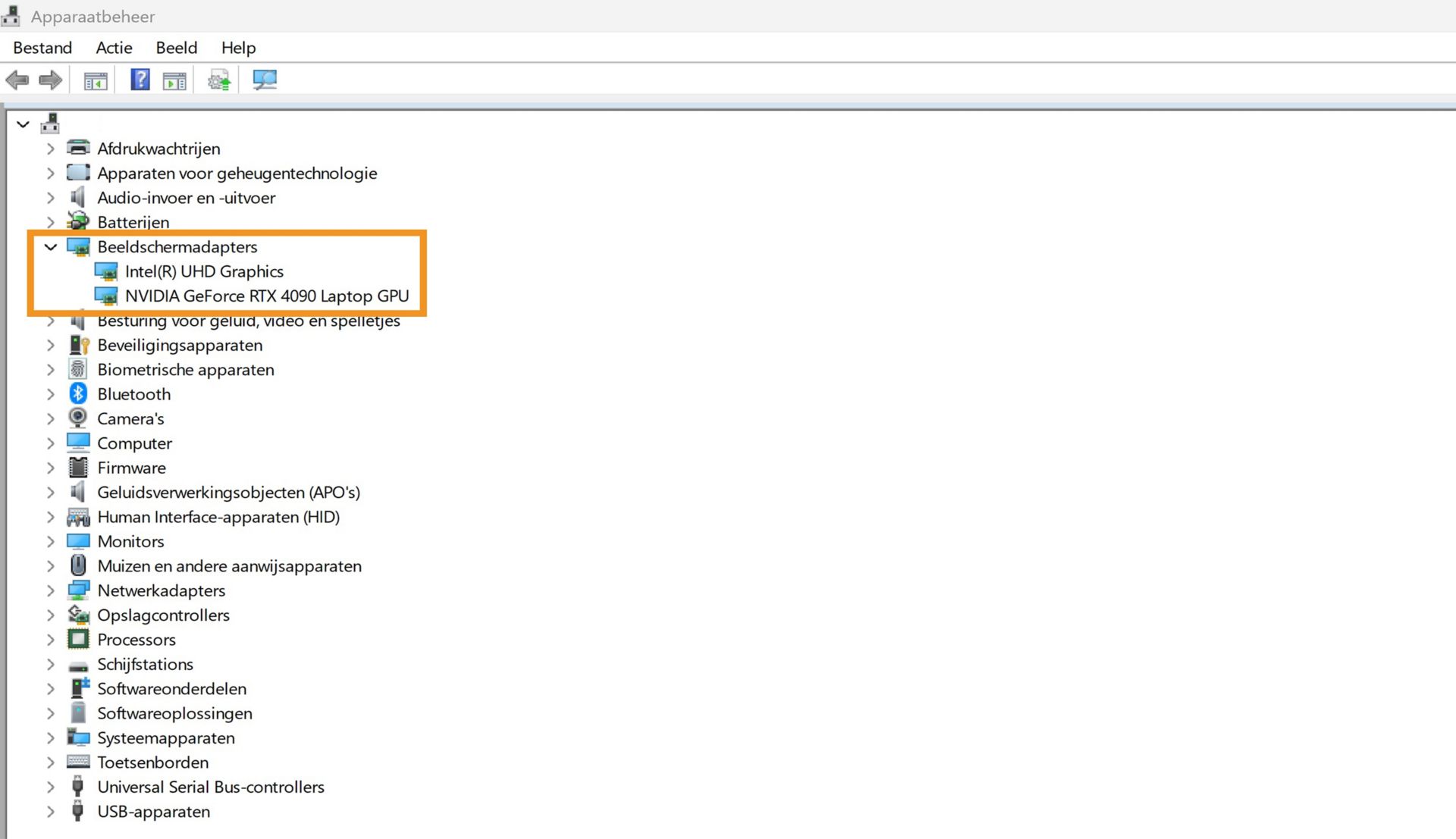
Task: Open the Beeld menu
Action: pos(176,48)
